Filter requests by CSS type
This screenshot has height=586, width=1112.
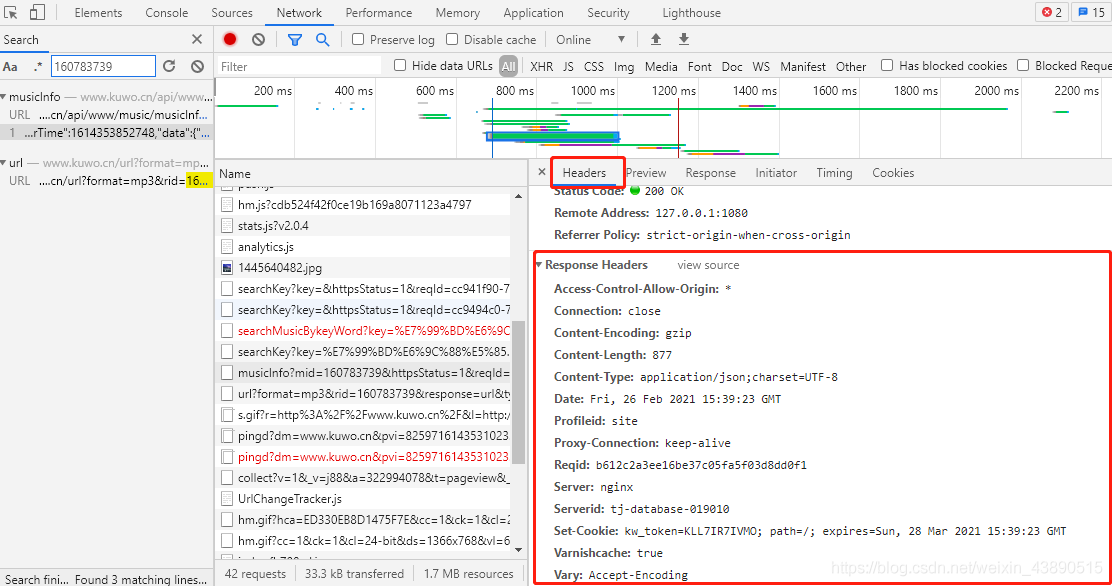click(x=594, y=66)
